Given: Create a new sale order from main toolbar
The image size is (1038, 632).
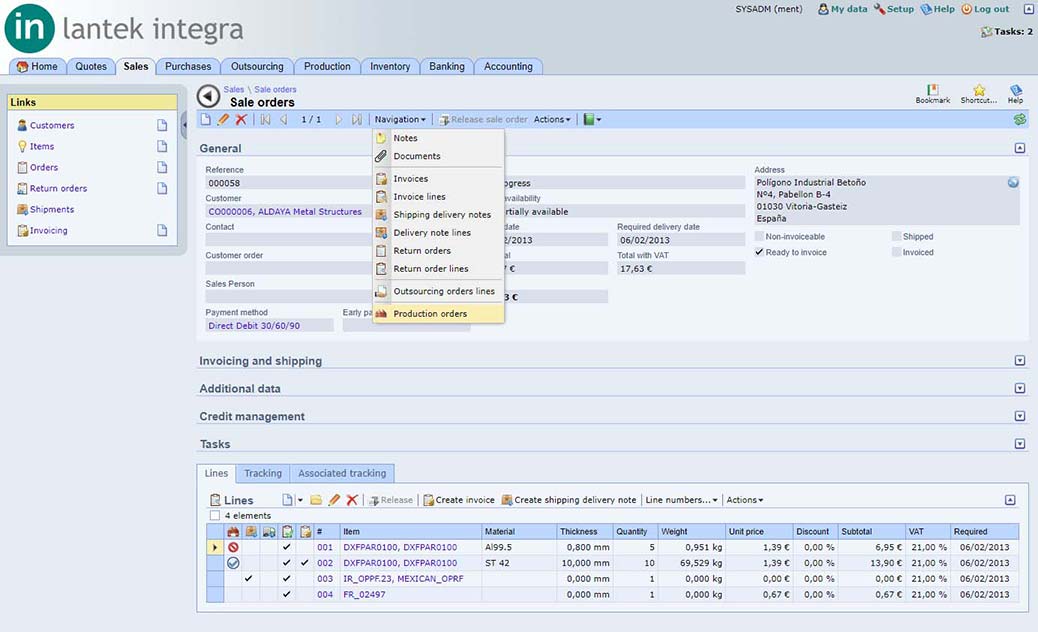Looking at the screenshot, I should click(x=206, y=119).
